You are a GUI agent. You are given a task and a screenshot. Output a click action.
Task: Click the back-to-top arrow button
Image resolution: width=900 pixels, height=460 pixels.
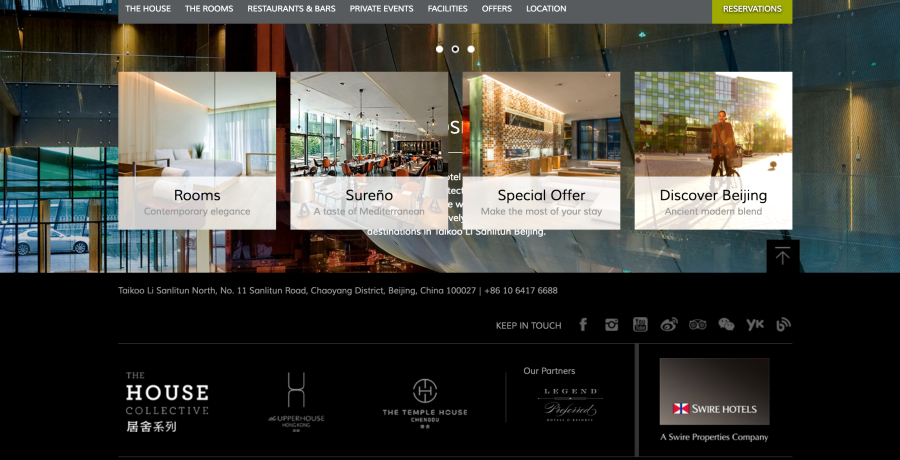[783, 256]
